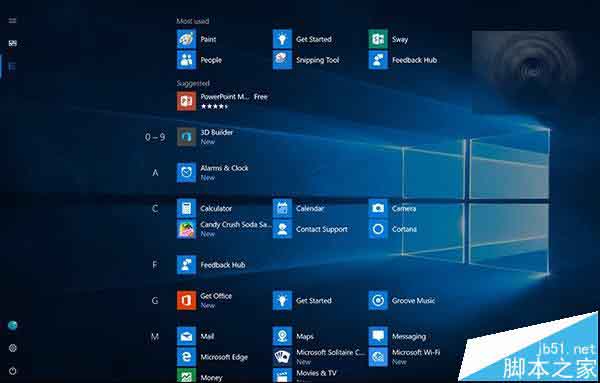Click the 'Free' label on PowerPoint suggestion
The height and width of the screenshot is (383, 600).
tap(261, 97)
